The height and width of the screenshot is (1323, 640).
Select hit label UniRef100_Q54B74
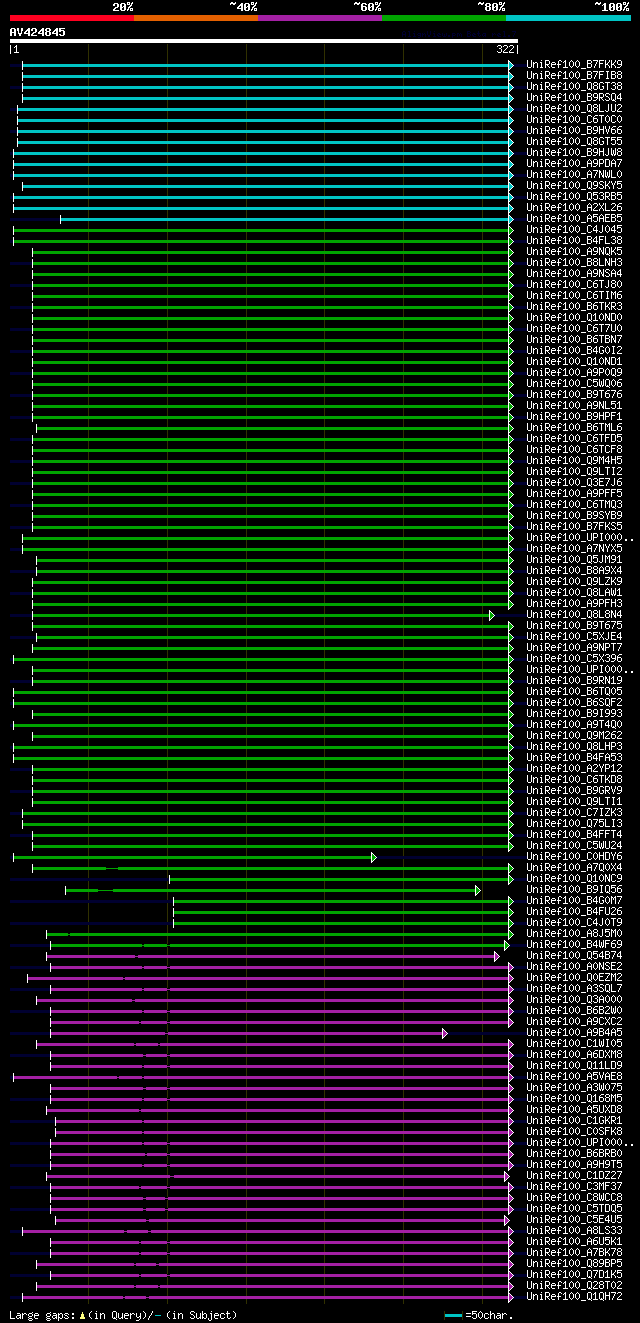(x=574, y=956)
